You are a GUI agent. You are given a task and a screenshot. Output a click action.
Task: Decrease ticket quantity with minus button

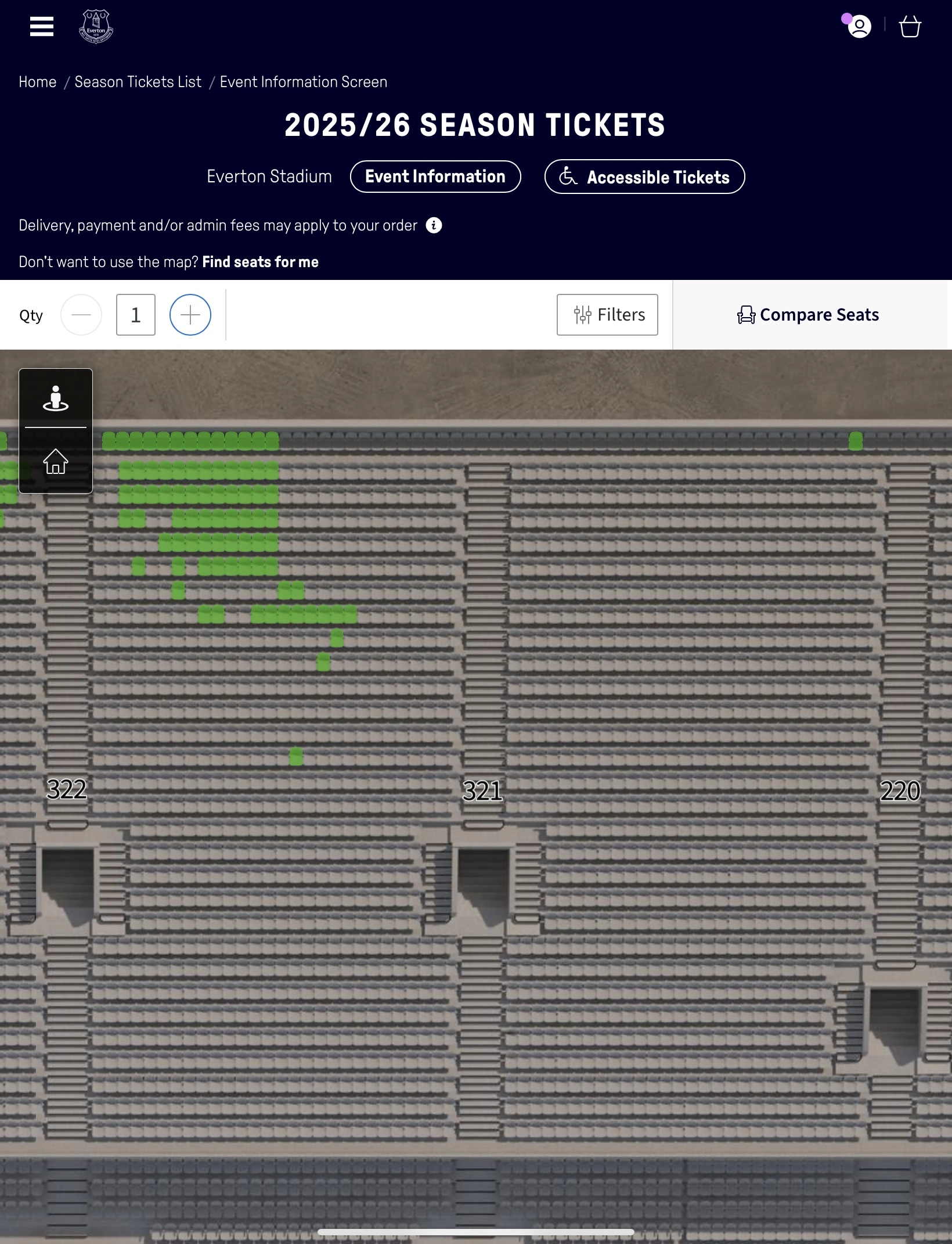coord(81,315)
